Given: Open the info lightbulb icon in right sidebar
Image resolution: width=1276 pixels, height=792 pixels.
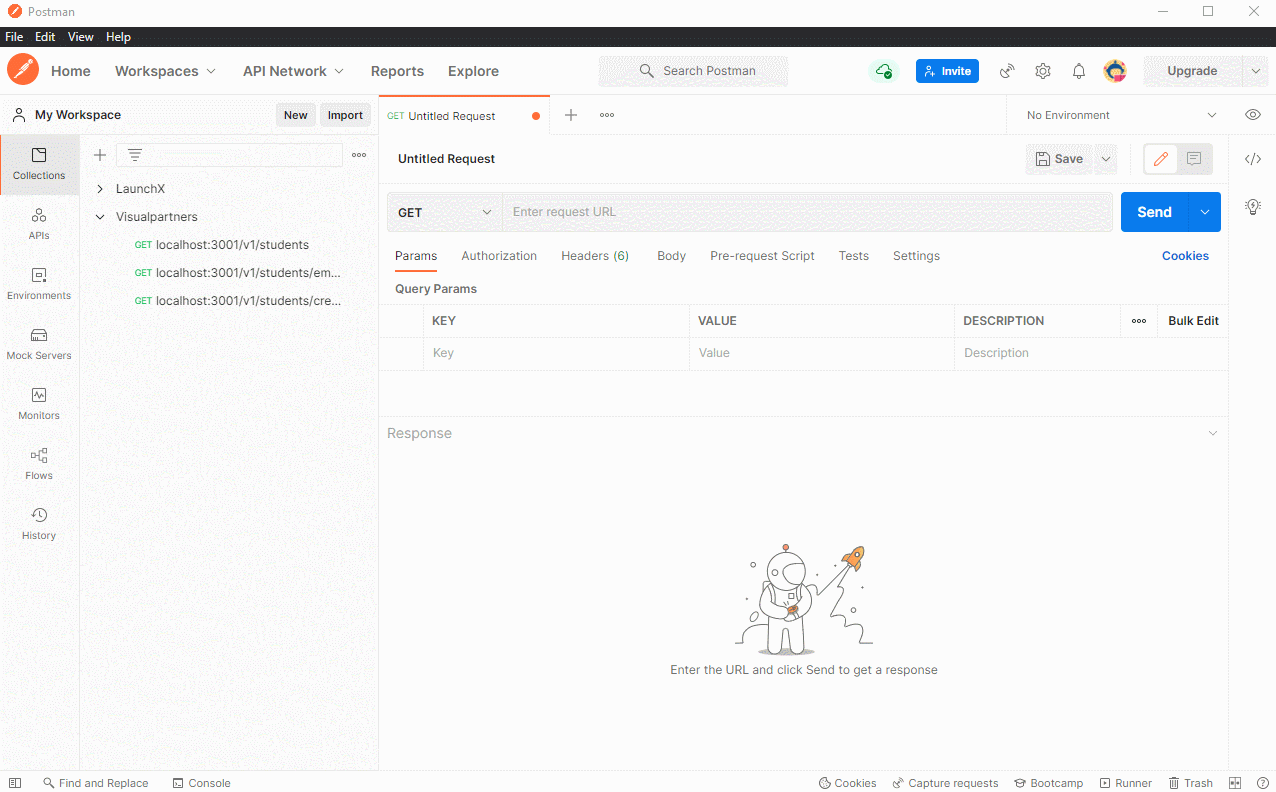Looking at the screenshot, I should [x=1253, y=207].
